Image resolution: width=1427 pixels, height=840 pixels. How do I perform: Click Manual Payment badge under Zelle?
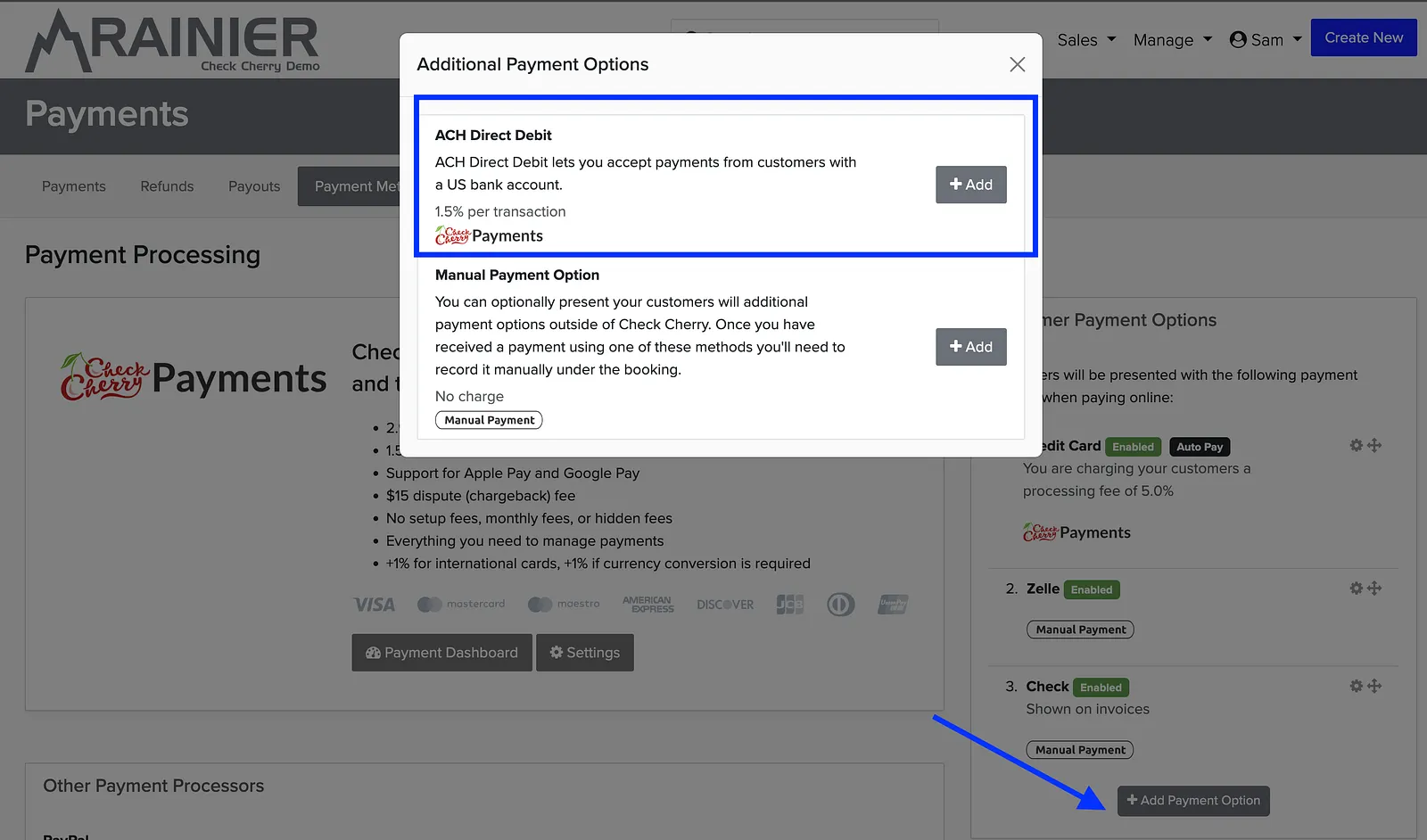[1080, 630]
